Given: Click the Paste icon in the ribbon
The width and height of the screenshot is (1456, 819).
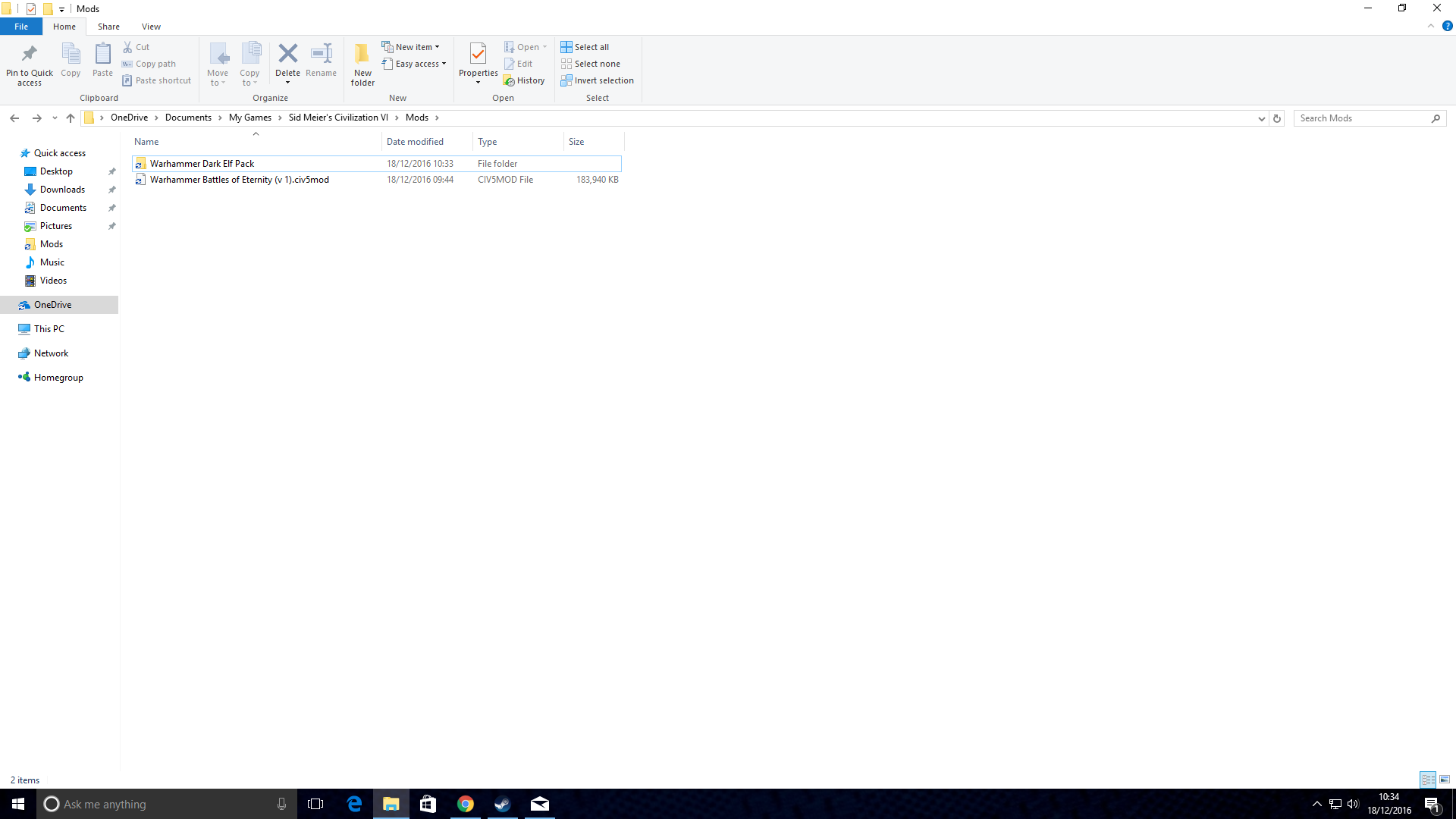Looking at the screenshot, I should (102, 61).
